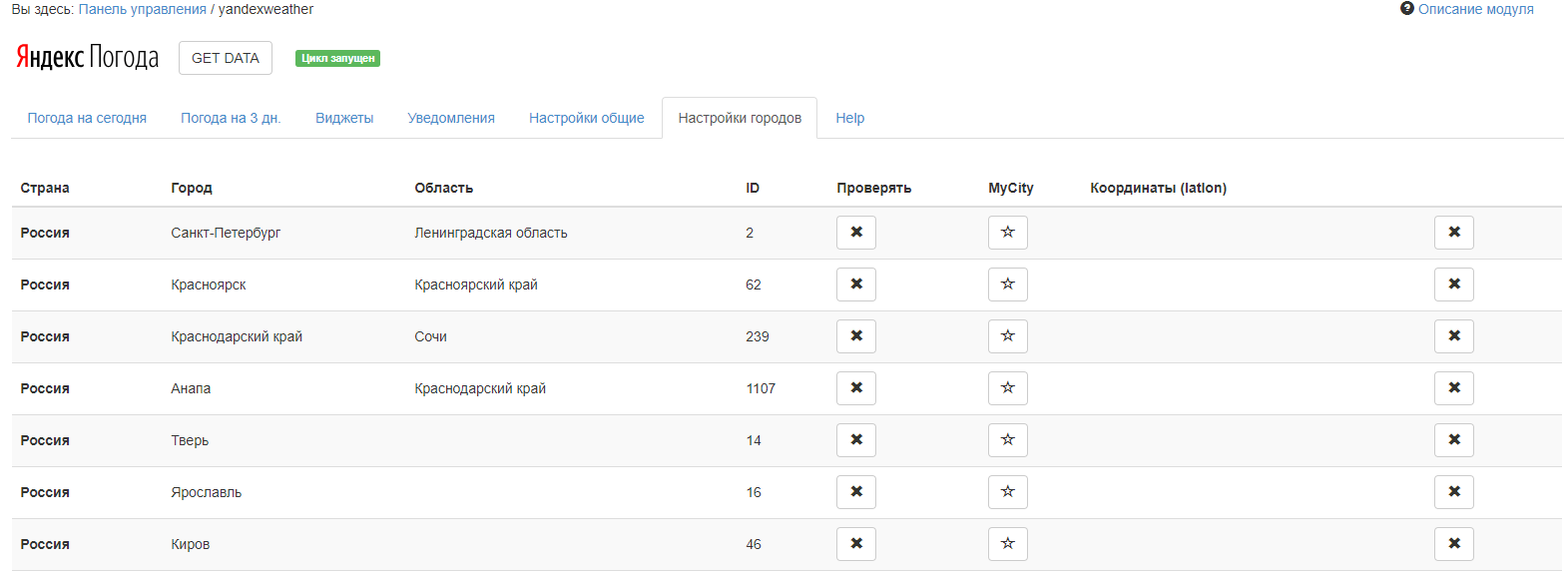
Task: Star Санкт-Петербург as MyCity
Action: pos(1007,233)
